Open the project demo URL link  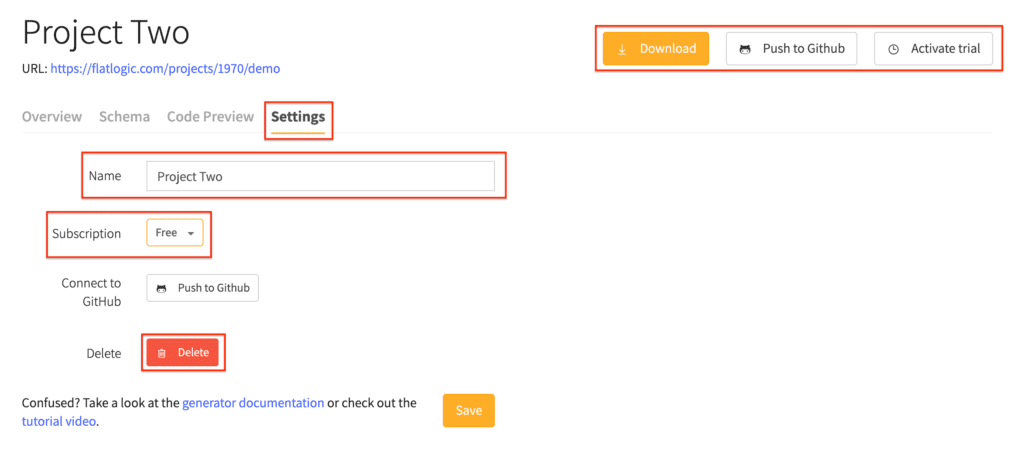pyautogui.click(x=165, y=68)
